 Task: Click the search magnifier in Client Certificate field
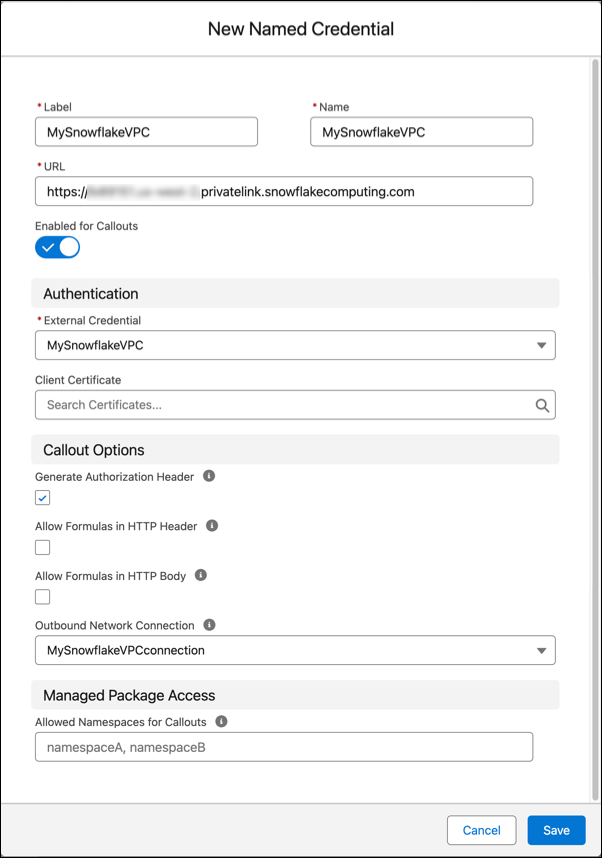(x=542, y=405)
